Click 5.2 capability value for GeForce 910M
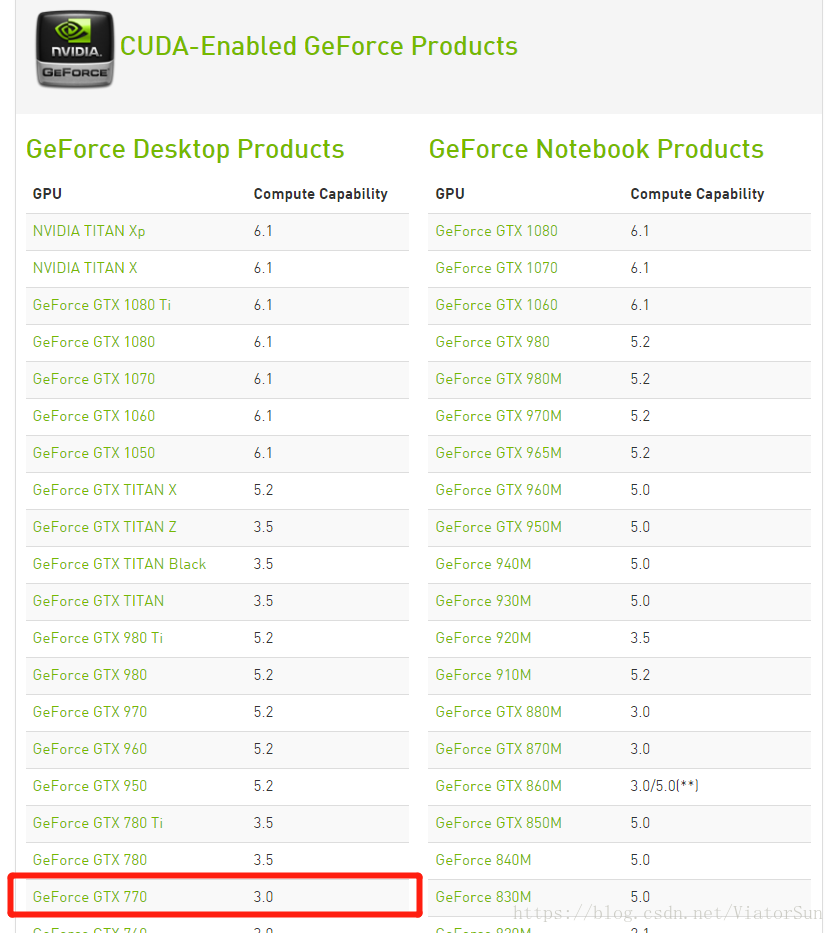Viewport: 834px width, 933px height. point(640,674)
